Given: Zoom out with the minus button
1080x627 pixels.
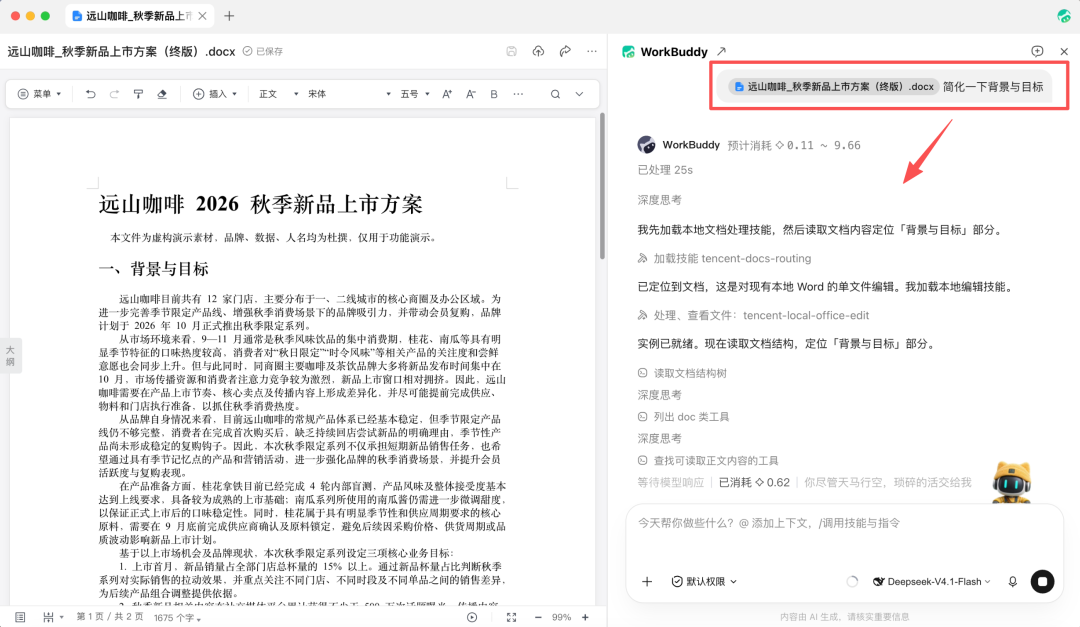Looking at the screenshot, I should [538, 617].
